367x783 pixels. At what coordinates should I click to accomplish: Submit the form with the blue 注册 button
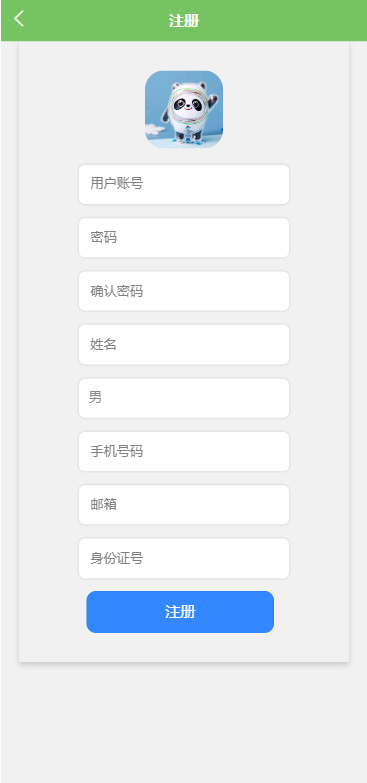180,612
